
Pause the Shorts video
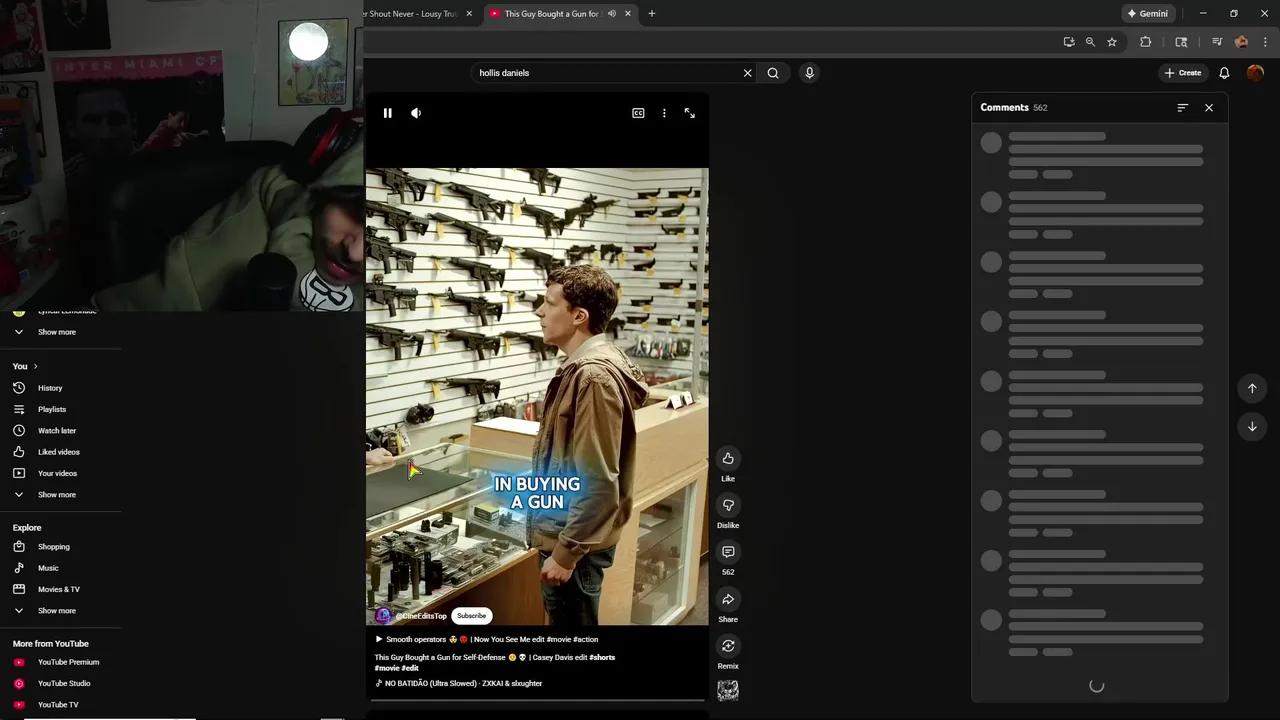388,113
